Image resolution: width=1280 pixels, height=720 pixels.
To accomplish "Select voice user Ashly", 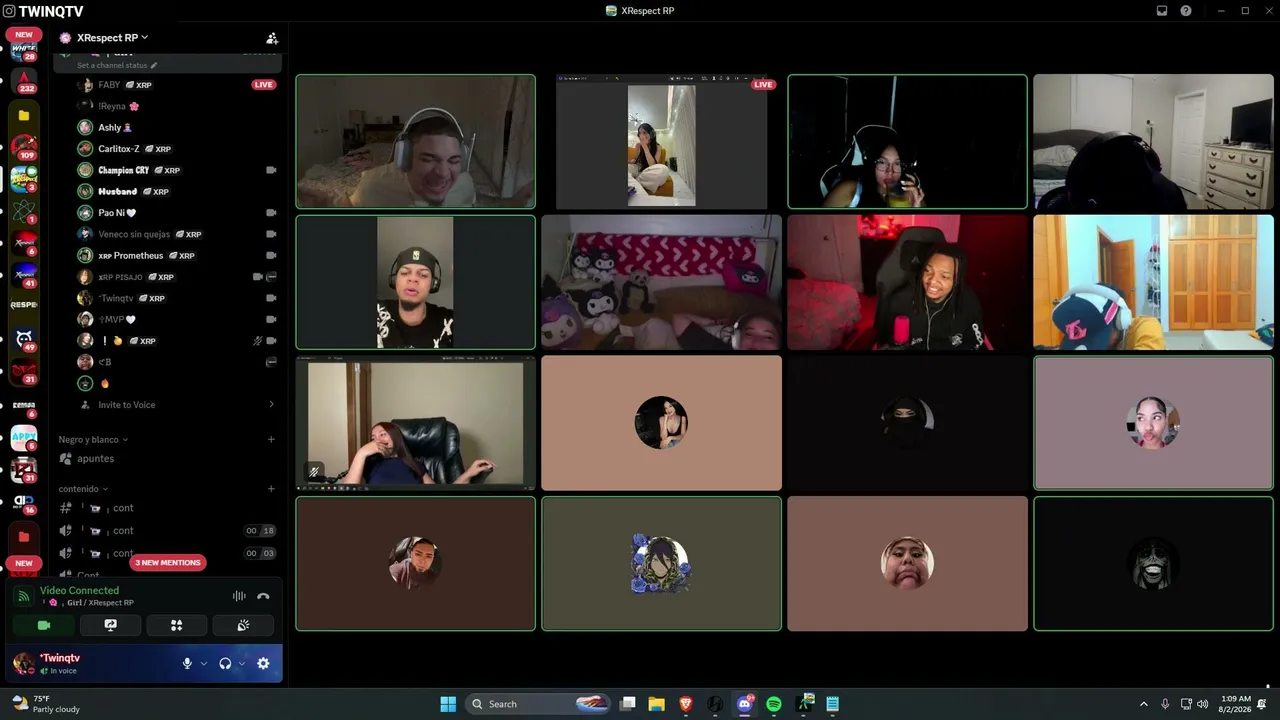I will [x=168, y=127].
